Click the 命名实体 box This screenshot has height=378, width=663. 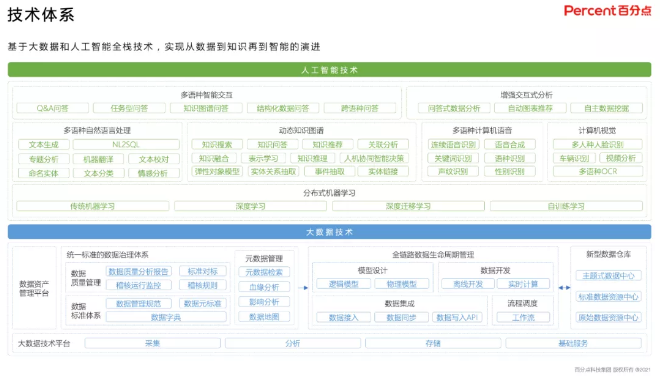point(44,173)
